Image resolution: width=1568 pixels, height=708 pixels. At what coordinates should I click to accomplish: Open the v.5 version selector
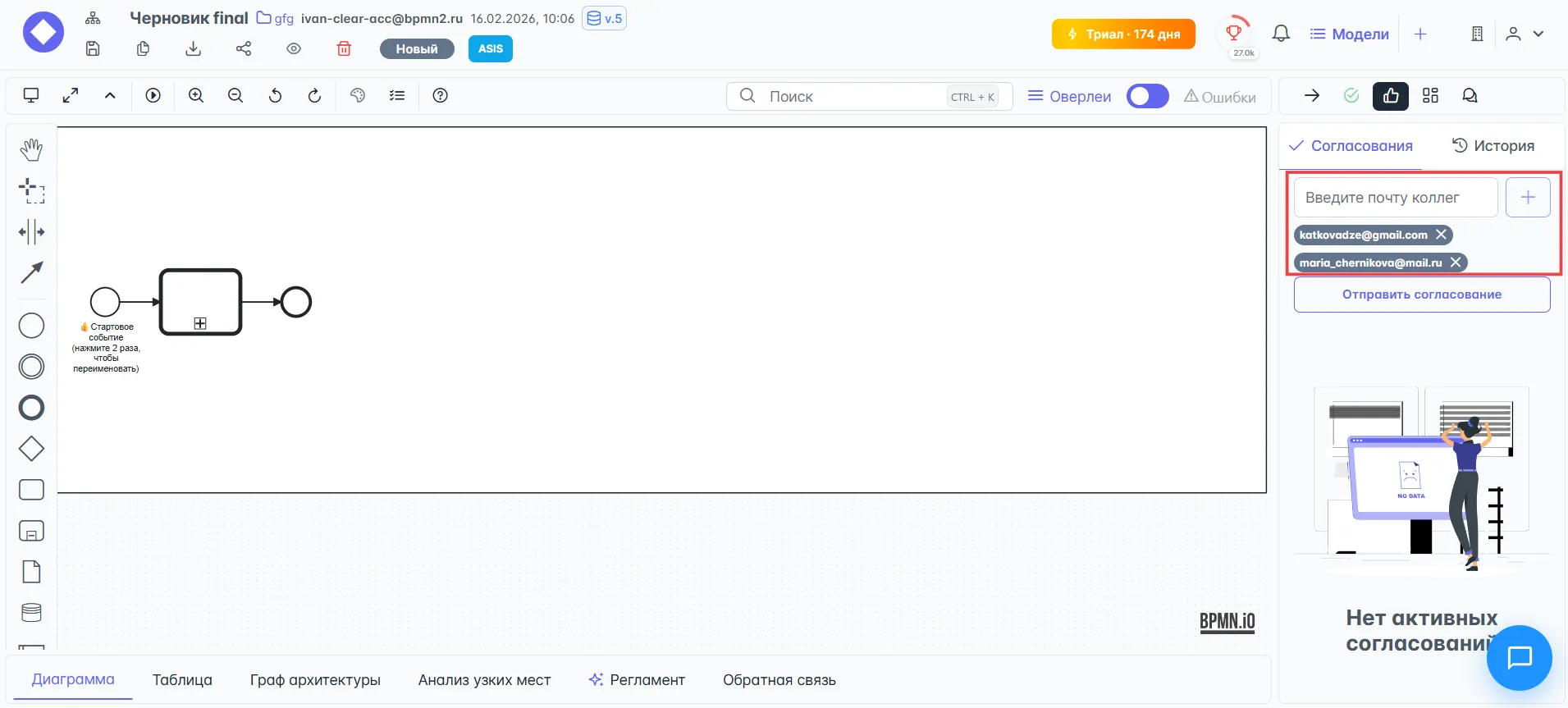pyautogui.click(x=604, y=18)
